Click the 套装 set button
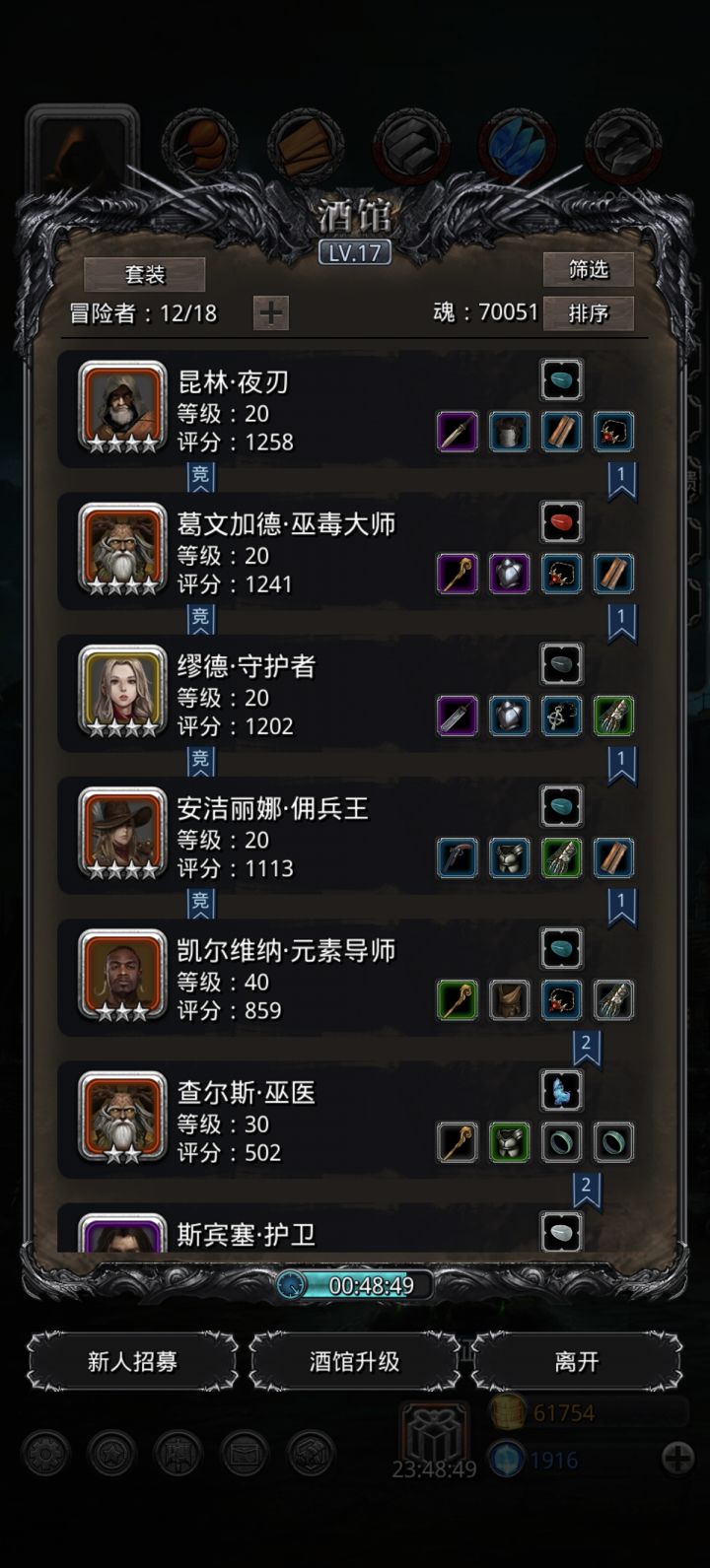The image size is (710, 1568). click(145, 274)
